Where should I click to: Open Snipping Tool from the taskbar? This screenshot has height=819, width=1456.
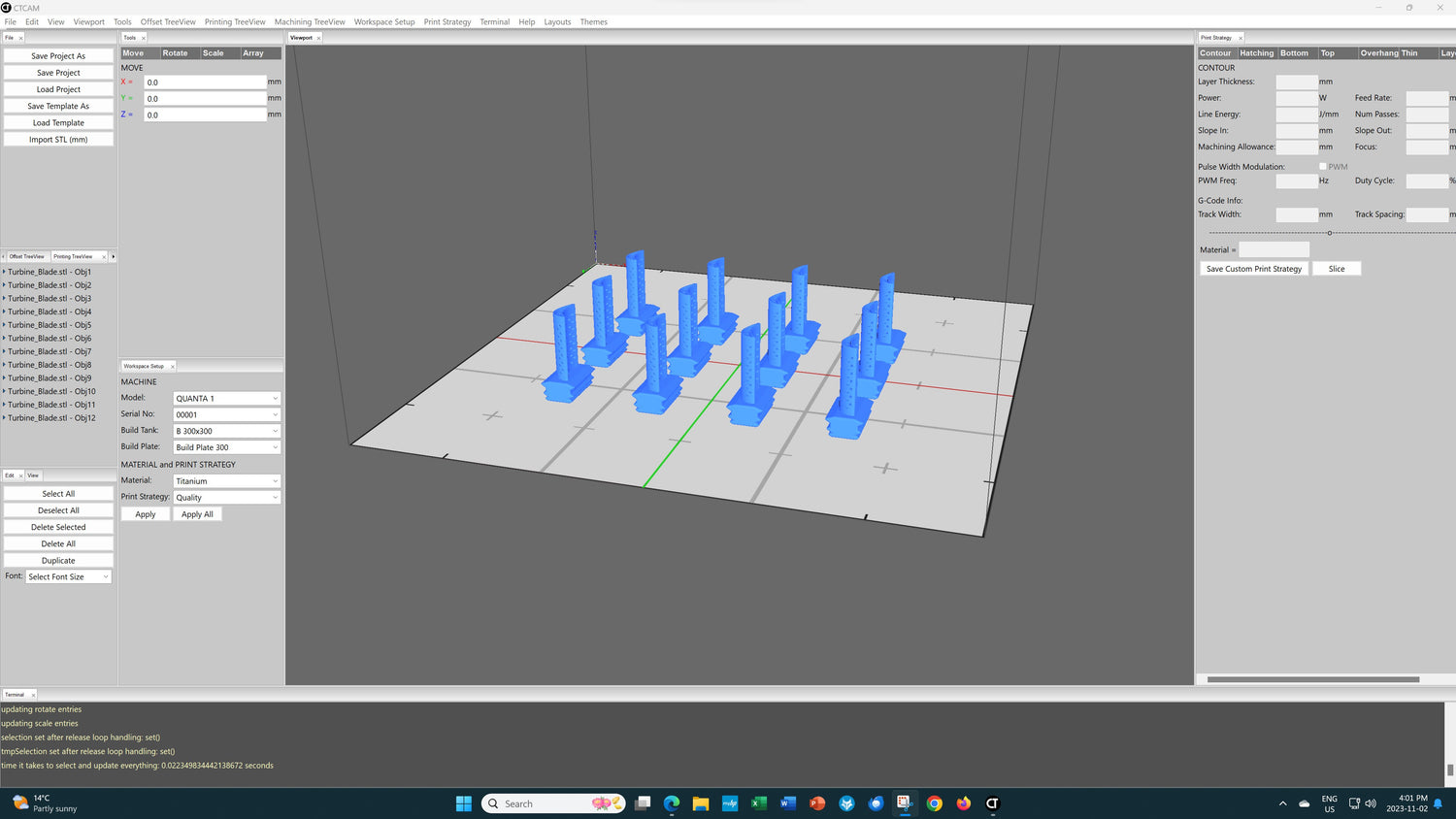(905, 803)
